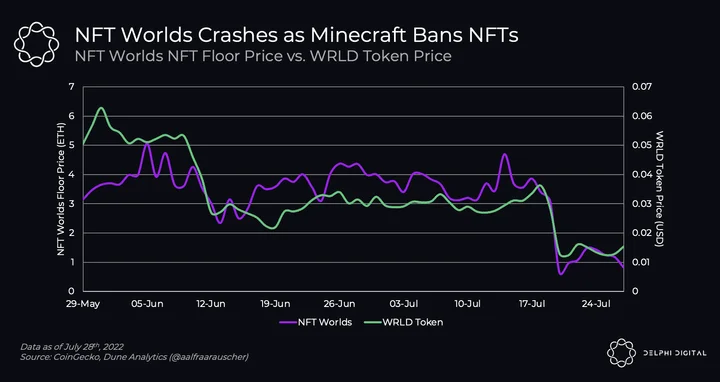
Task: Click the 12-Jun date label
Action: coord(211,304)
